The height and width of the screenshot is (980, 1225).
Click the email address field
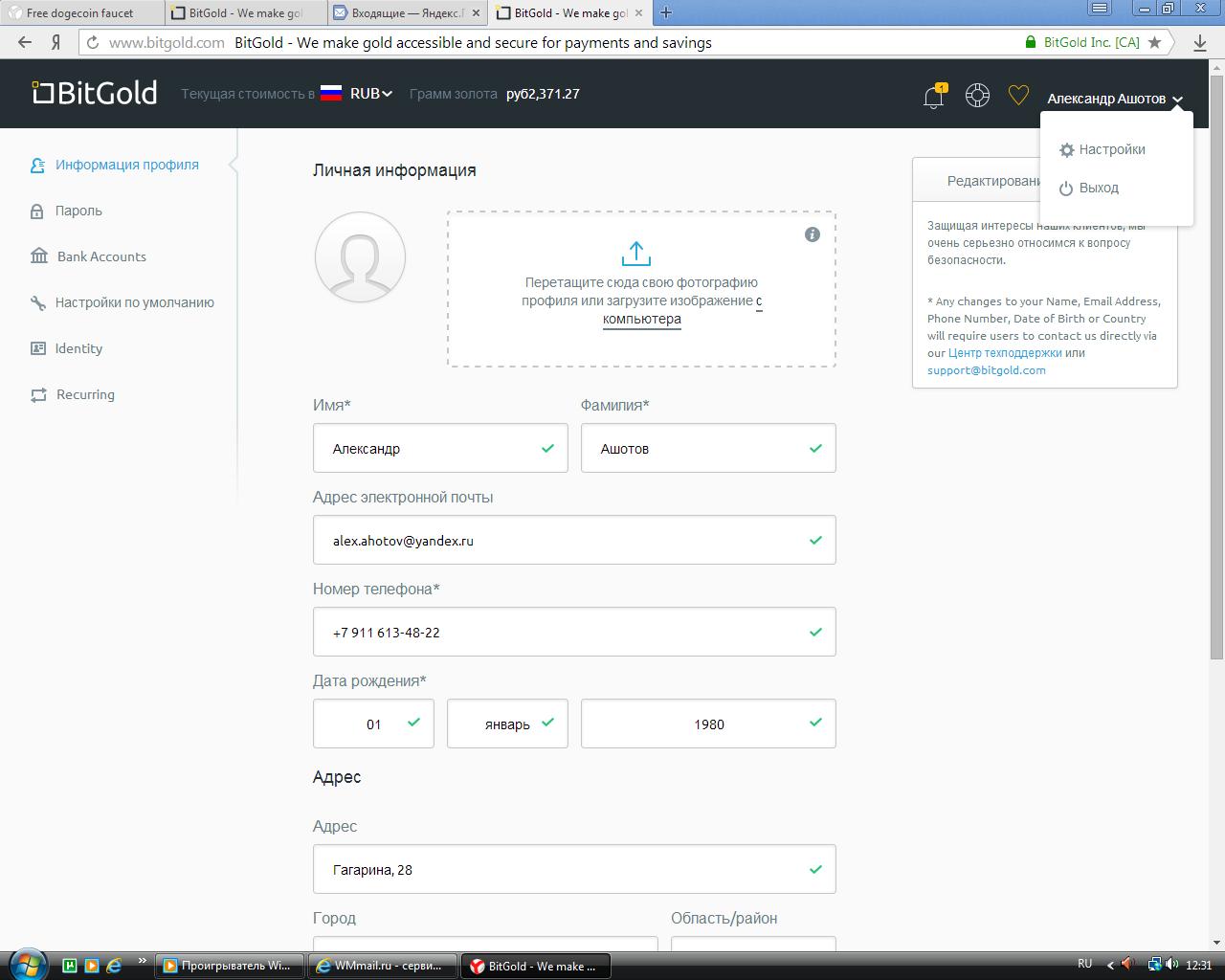click(x=574, y=540)
